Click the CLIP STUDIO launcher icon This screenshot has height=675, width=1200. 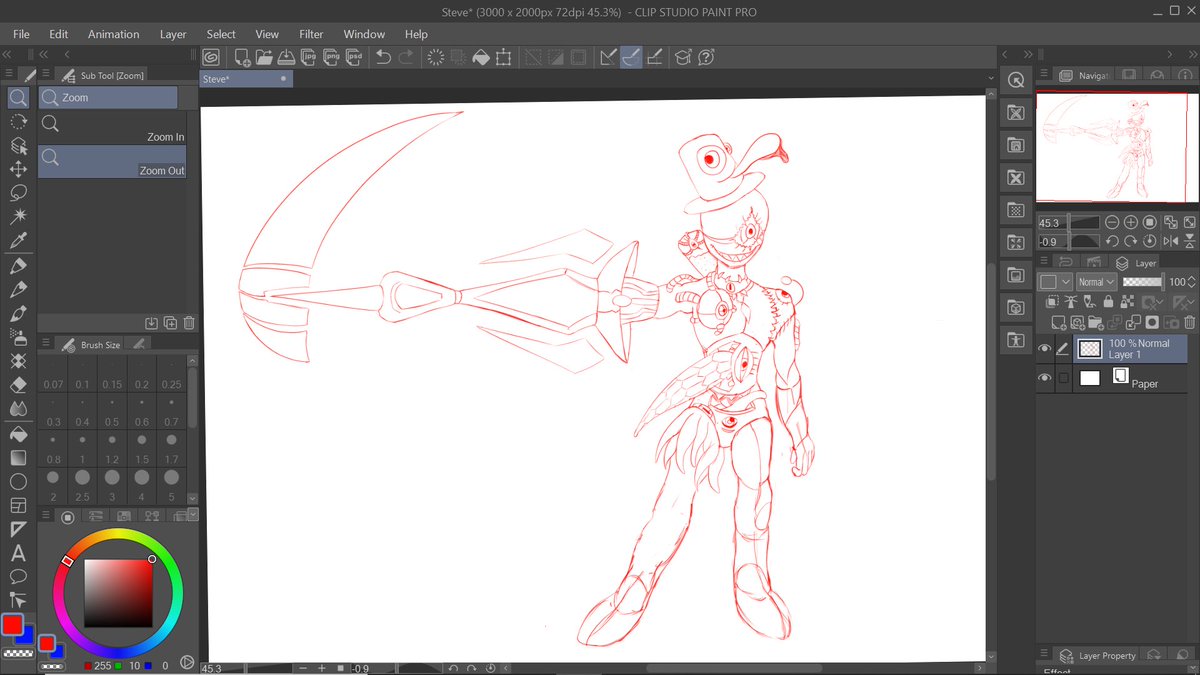click(x=212, y=57)
